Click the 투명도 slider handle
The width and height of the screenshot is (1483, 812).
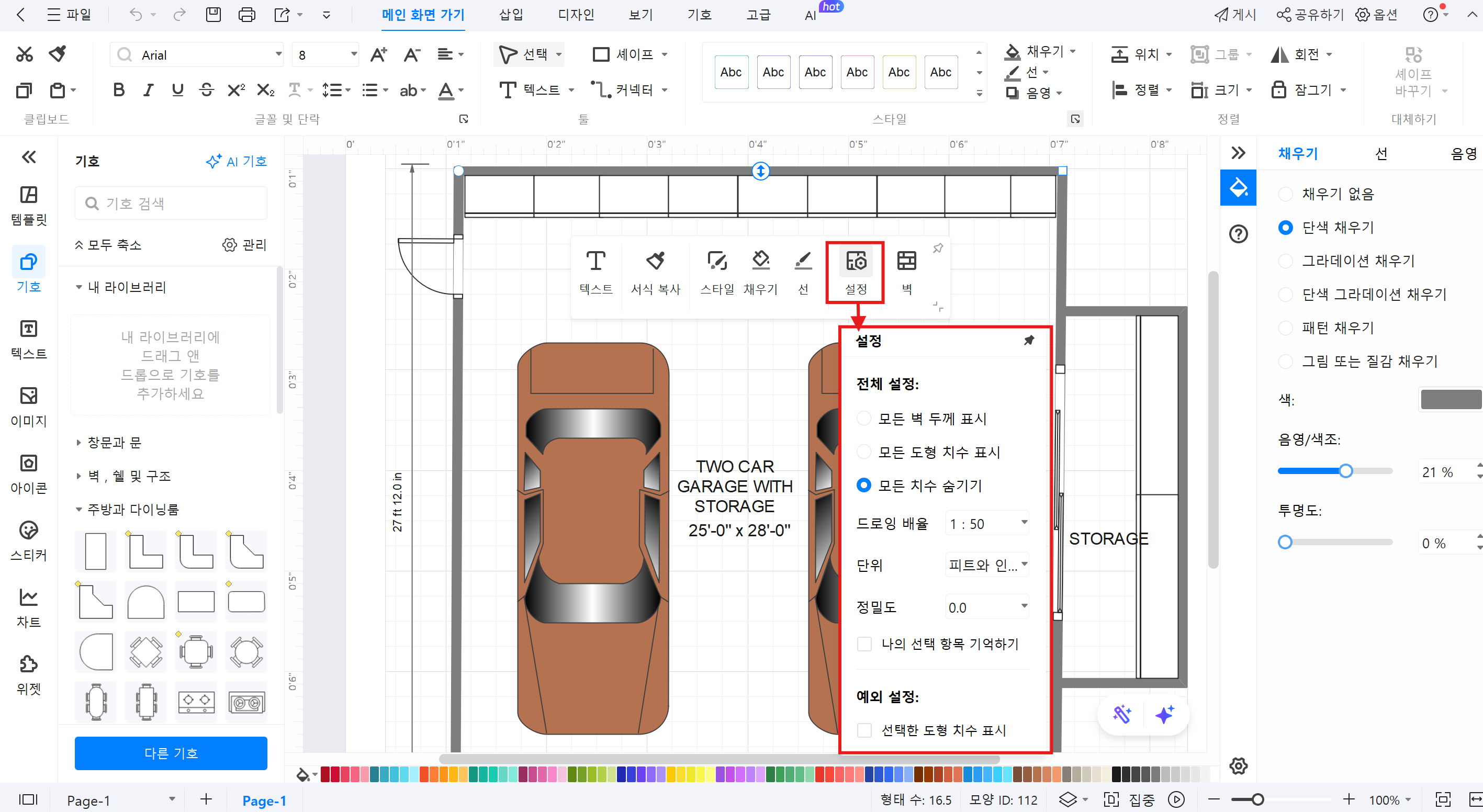click(1285, 542)
